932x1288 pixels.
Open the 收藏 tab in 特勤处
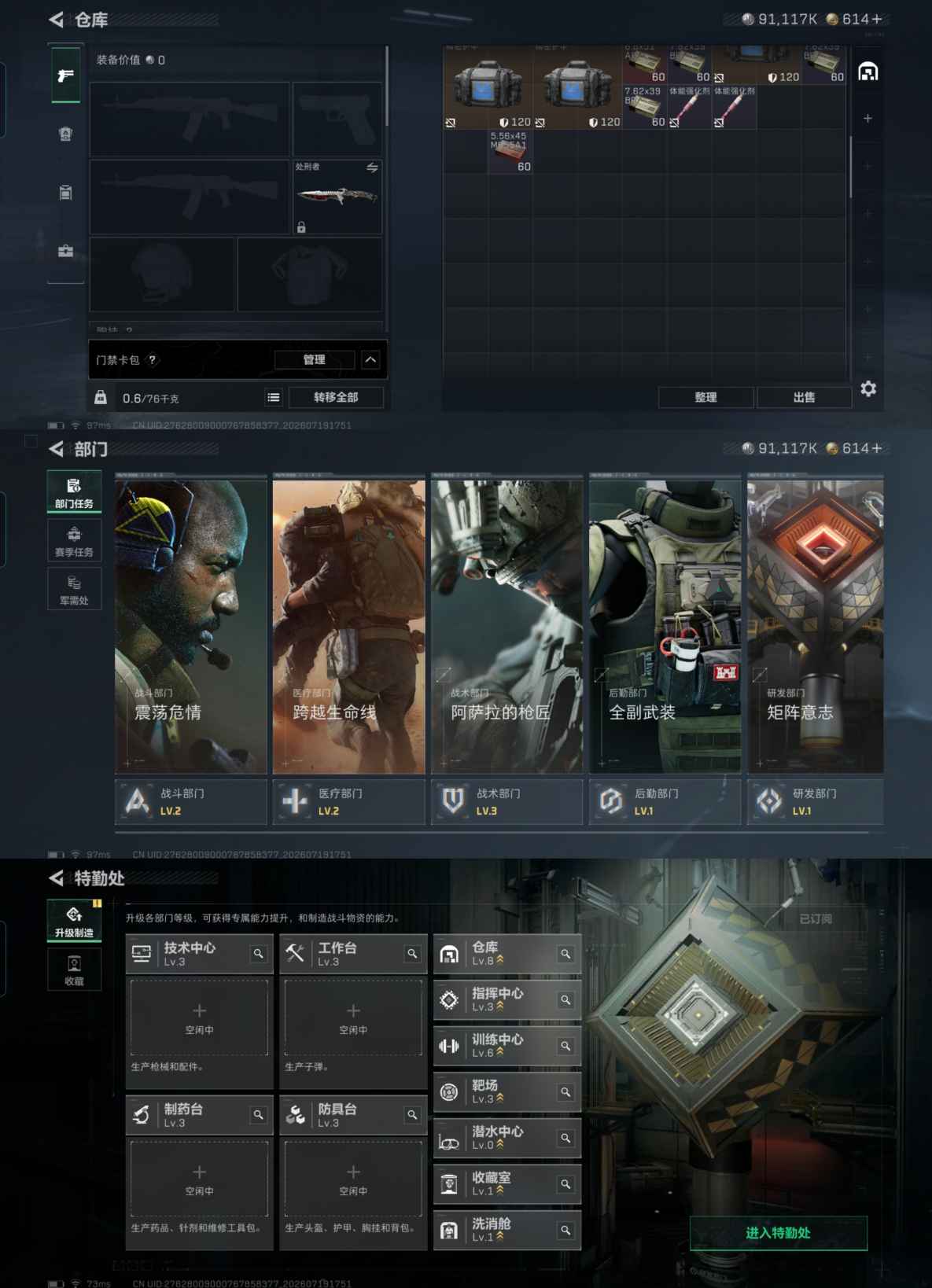point(74,970)
